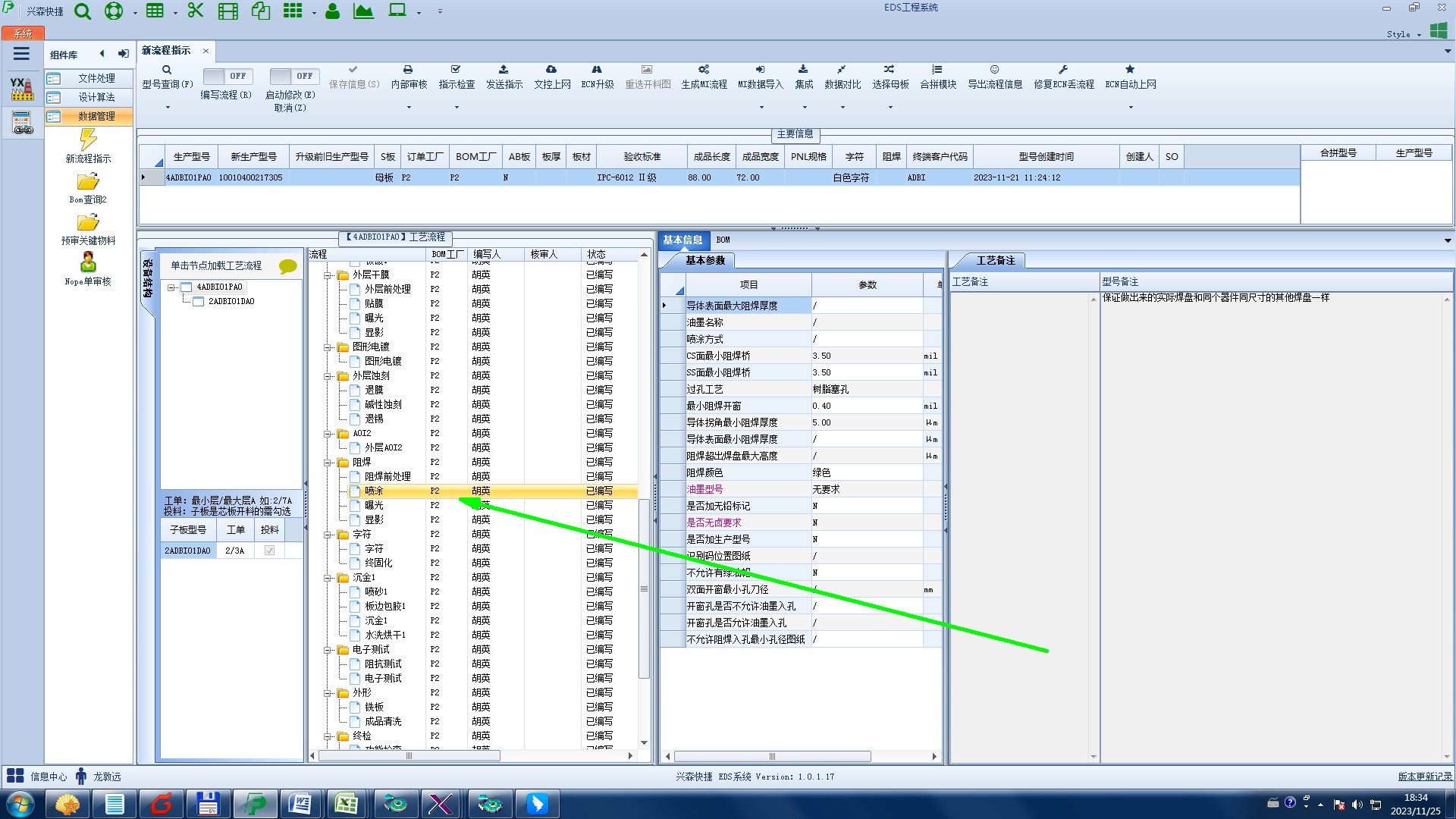
Task: Click 数据对比 toolbar button
Action: (x=843, y=77)
